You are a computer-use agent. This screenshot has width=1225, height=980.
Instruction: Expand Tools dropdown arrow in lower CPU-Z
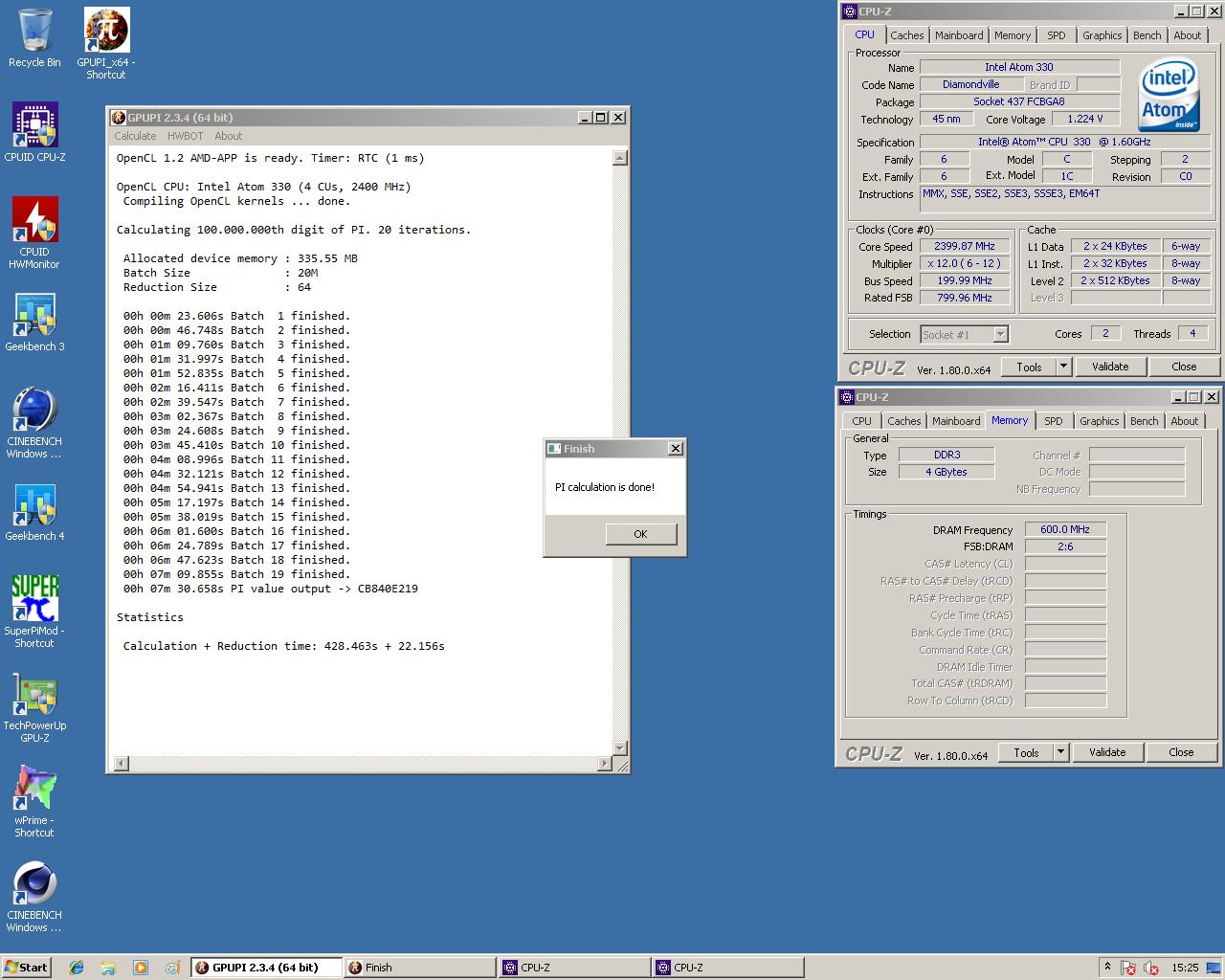(x=1060, y=752)
